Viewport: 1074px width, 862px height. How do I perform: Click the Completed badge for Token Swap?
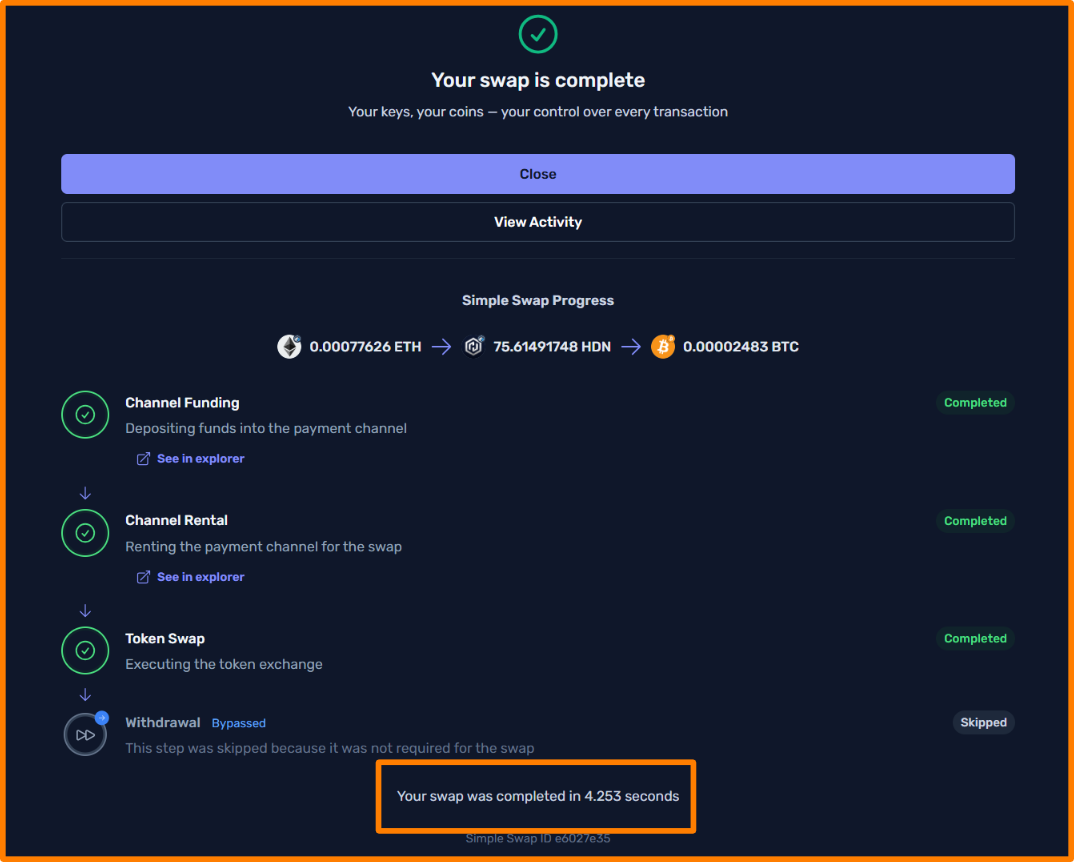pyautogui.click(x=975, y=639)
